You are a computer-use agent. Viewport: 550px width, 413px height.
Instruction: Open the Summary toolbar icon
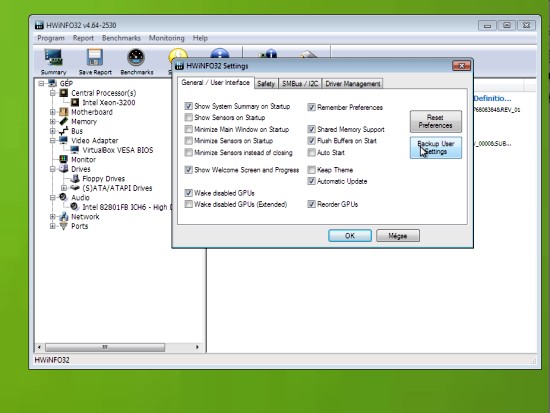pyautogui.click(x=53, y=58)
